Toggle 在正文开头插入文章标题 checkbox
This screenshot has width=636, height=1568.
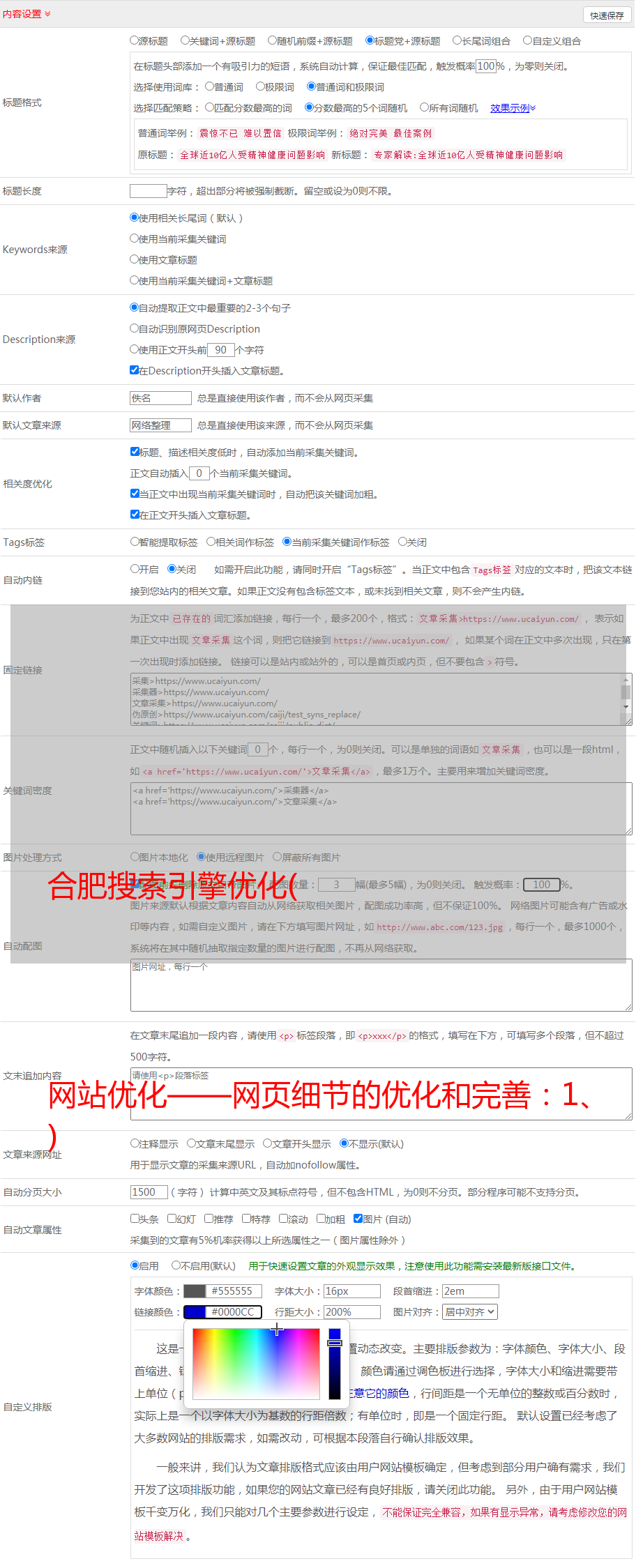[x=135, y=515]
